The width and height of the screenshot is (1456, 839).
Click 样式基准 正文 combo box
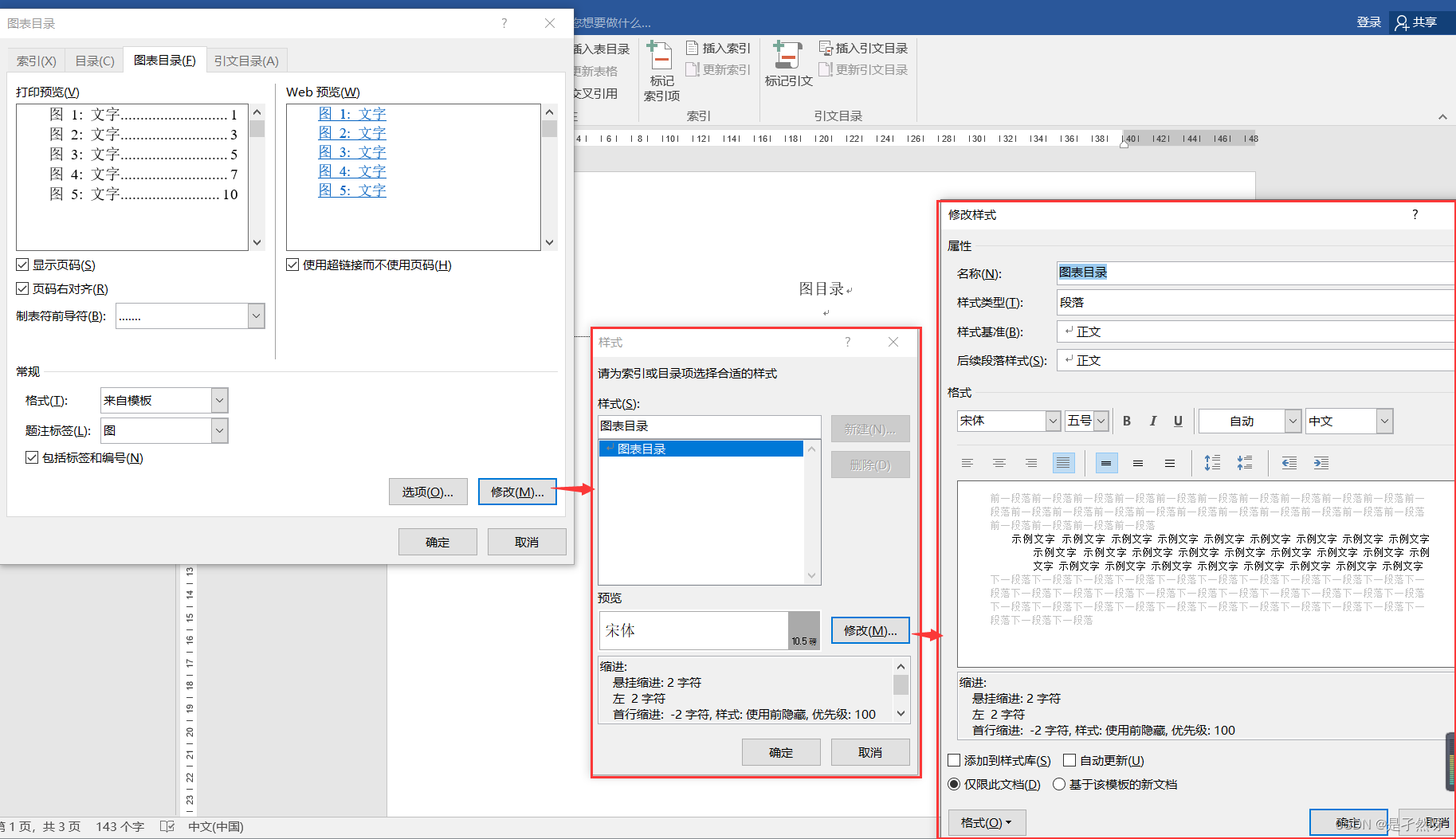click(1256, 331)
